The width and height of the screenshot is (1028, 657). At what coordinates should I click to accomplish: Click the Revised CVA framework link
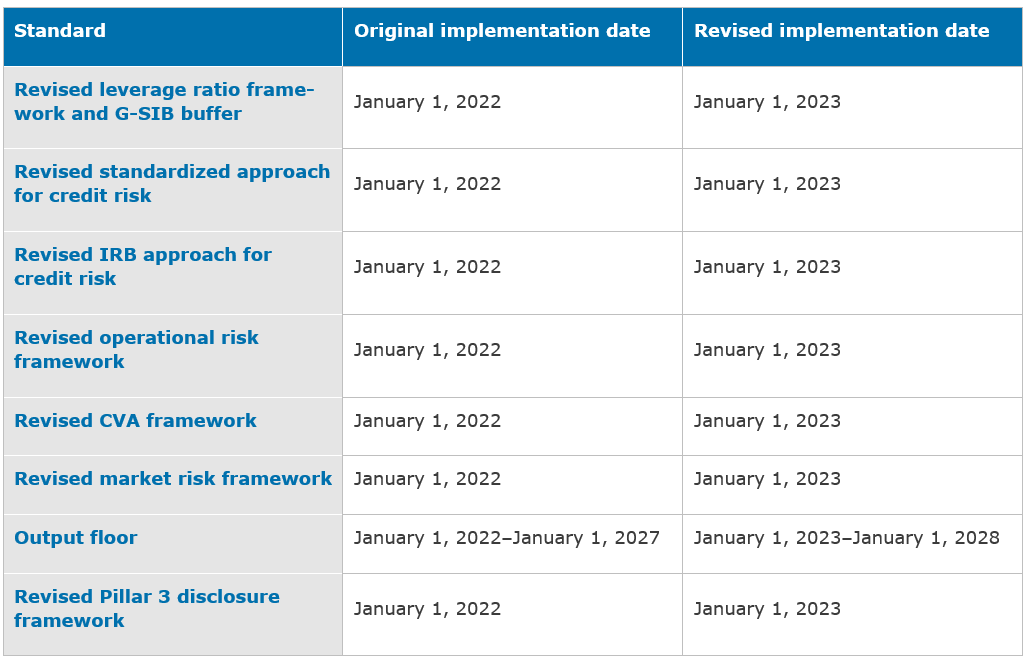135,421
